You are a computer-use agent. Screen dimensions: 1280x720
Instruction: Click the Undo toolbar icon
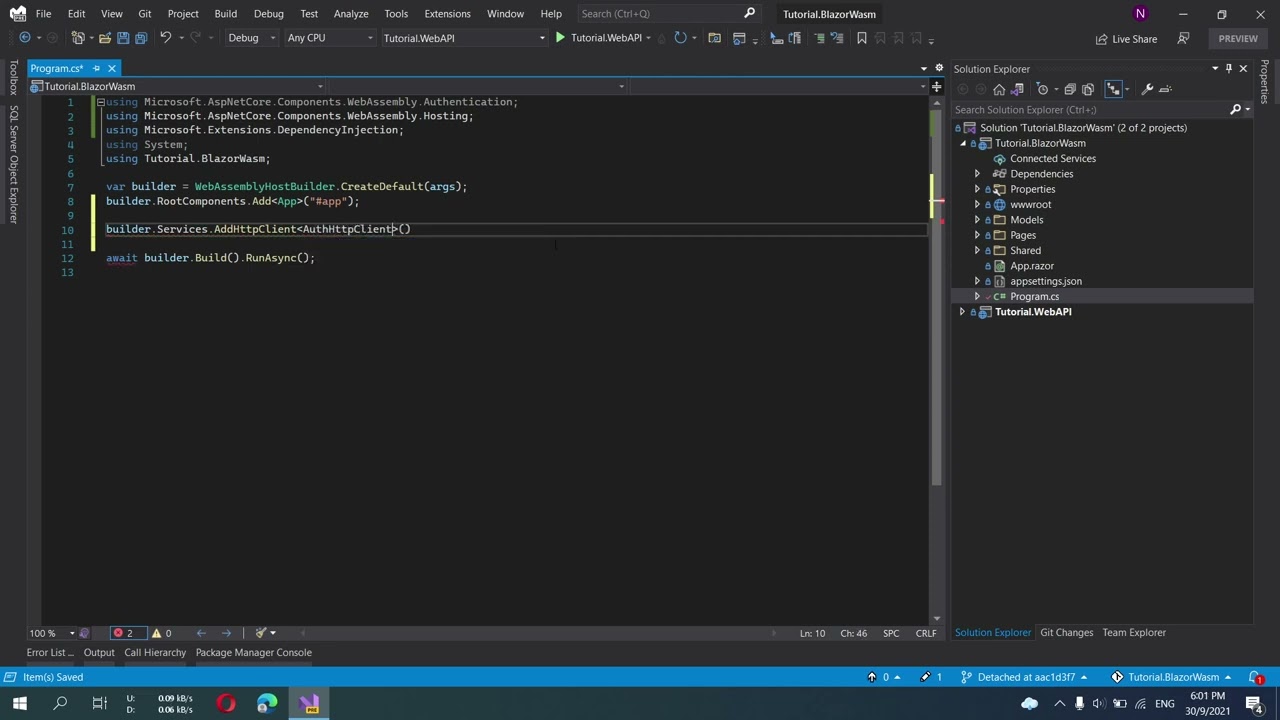165,38
